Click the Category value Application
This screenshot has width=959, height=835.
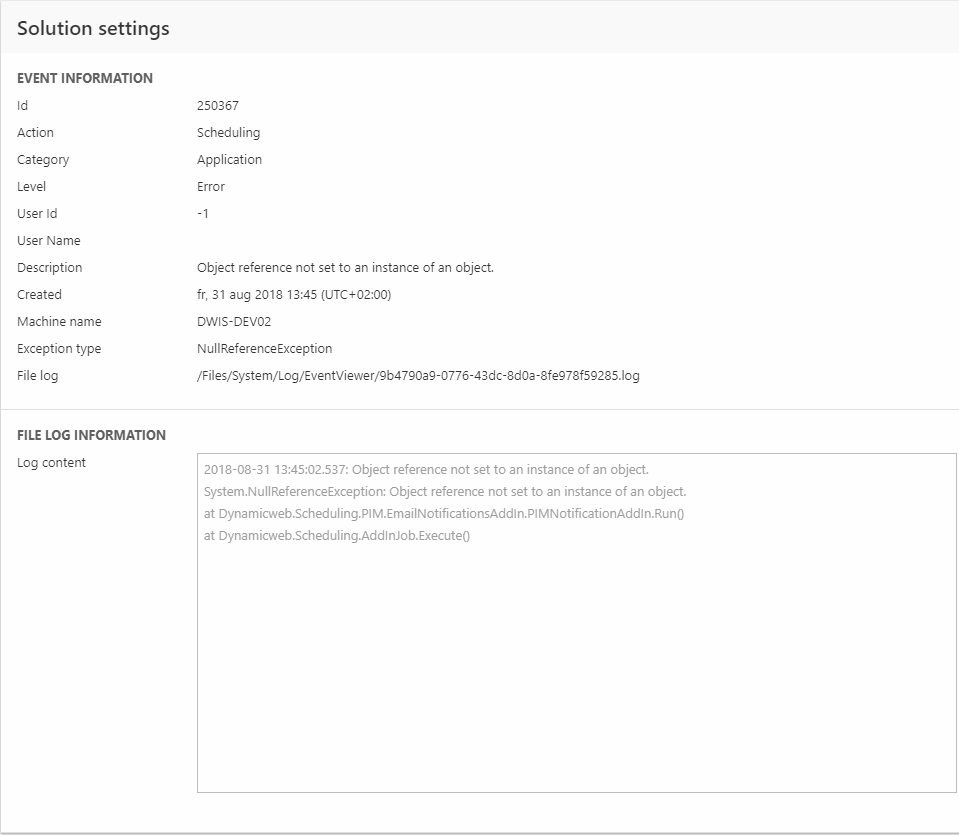(229, 160)
